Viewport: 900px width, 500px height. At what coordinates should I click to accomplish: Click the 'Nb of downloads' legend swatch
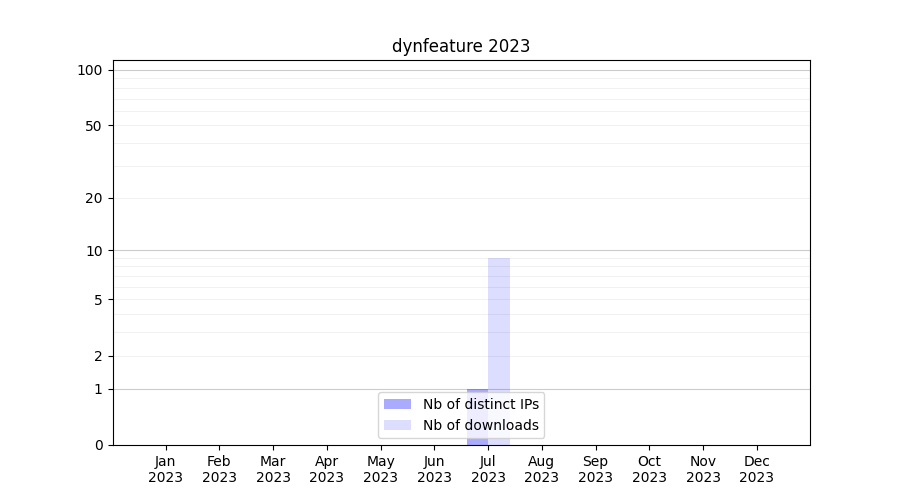[397, 425]
